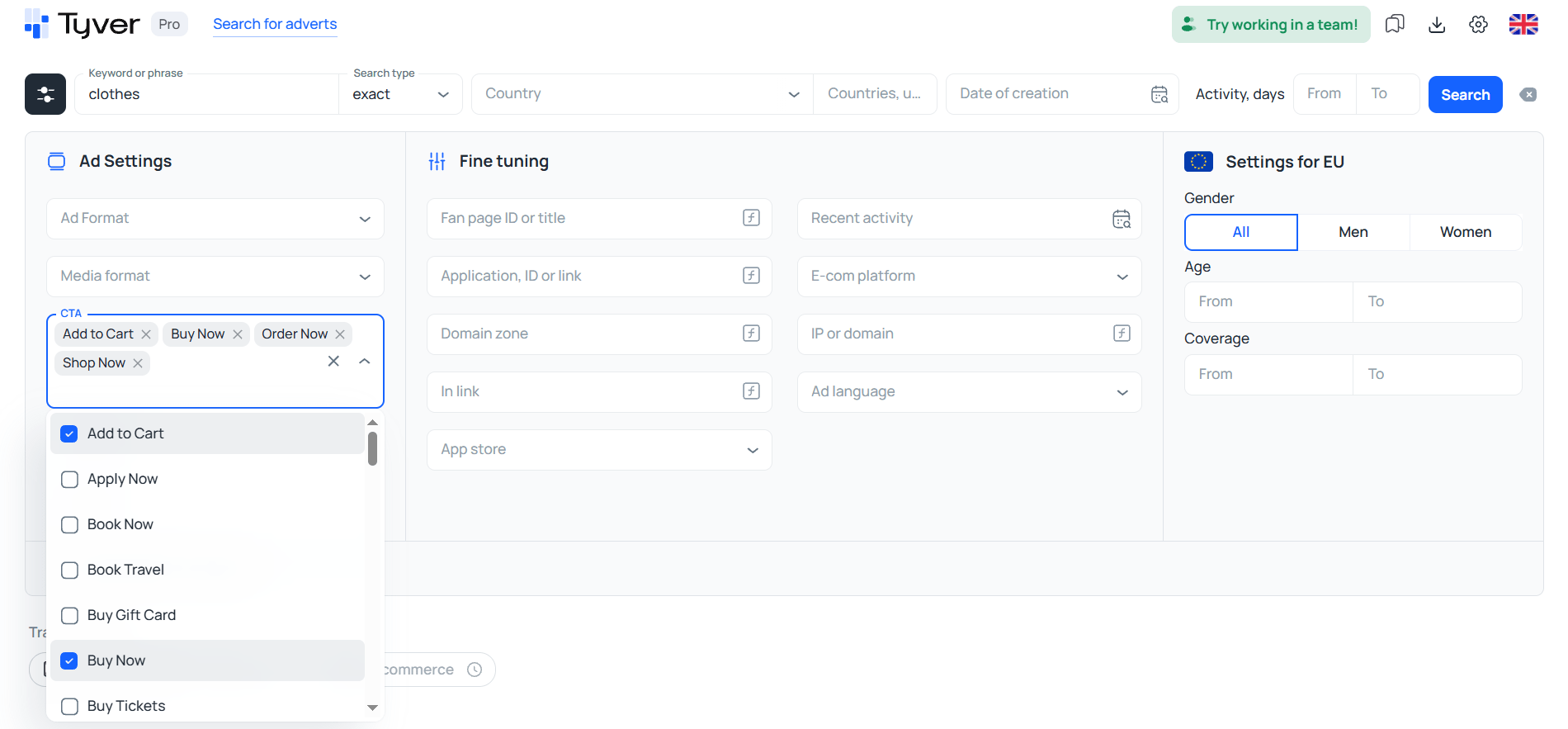Collapse the CTA dropdown chevron
The image size is (1568, 729).
(x=365, y=361)
